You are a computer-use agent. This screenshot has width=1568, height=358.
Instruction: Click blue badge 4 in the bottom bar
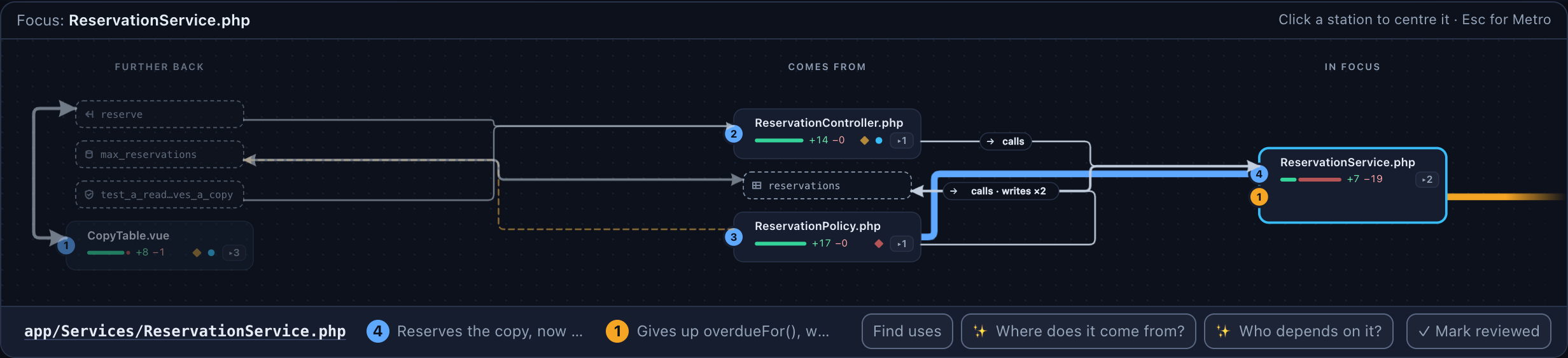coord(378,331)
